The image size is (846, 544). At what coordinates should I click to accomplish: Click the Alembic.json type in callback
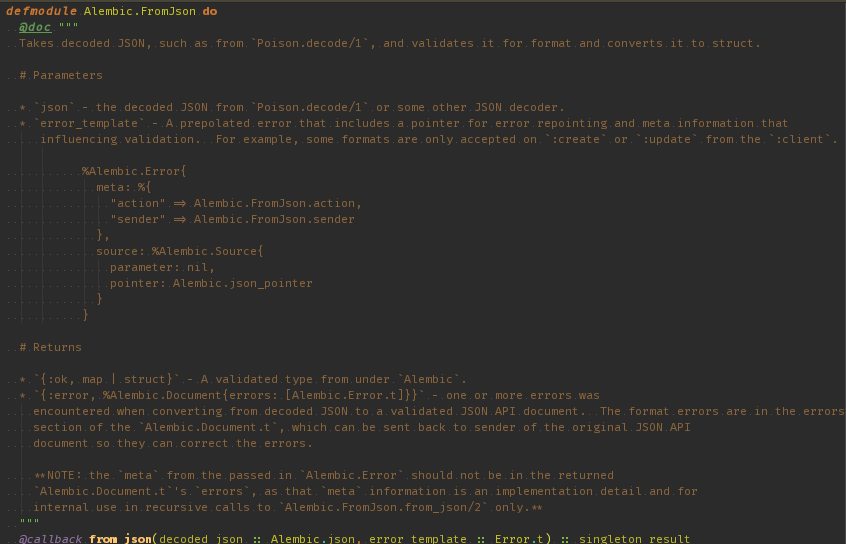pos(313,538)
